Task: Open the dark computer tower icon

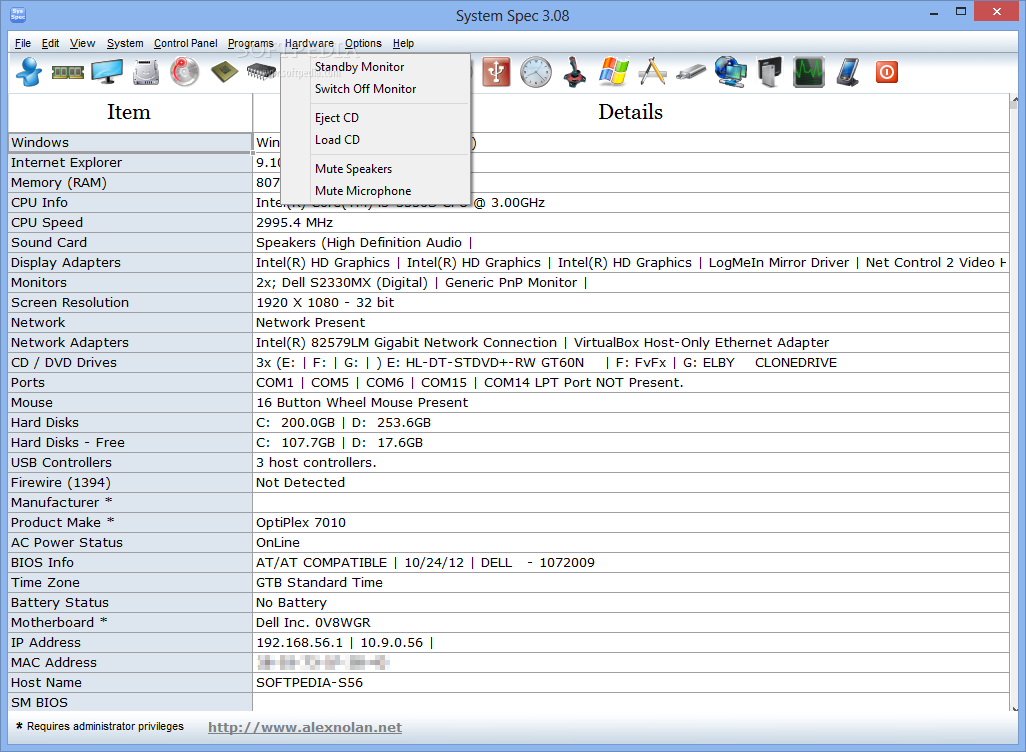Action: [x=770, y=72]
